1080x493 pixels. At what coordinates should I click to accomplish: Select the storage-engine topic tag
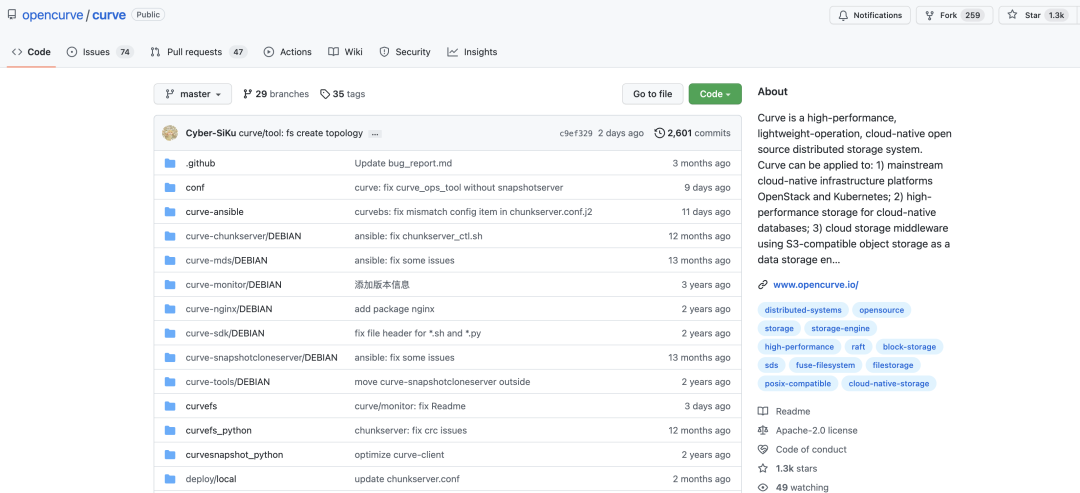(x=840, y=328)
